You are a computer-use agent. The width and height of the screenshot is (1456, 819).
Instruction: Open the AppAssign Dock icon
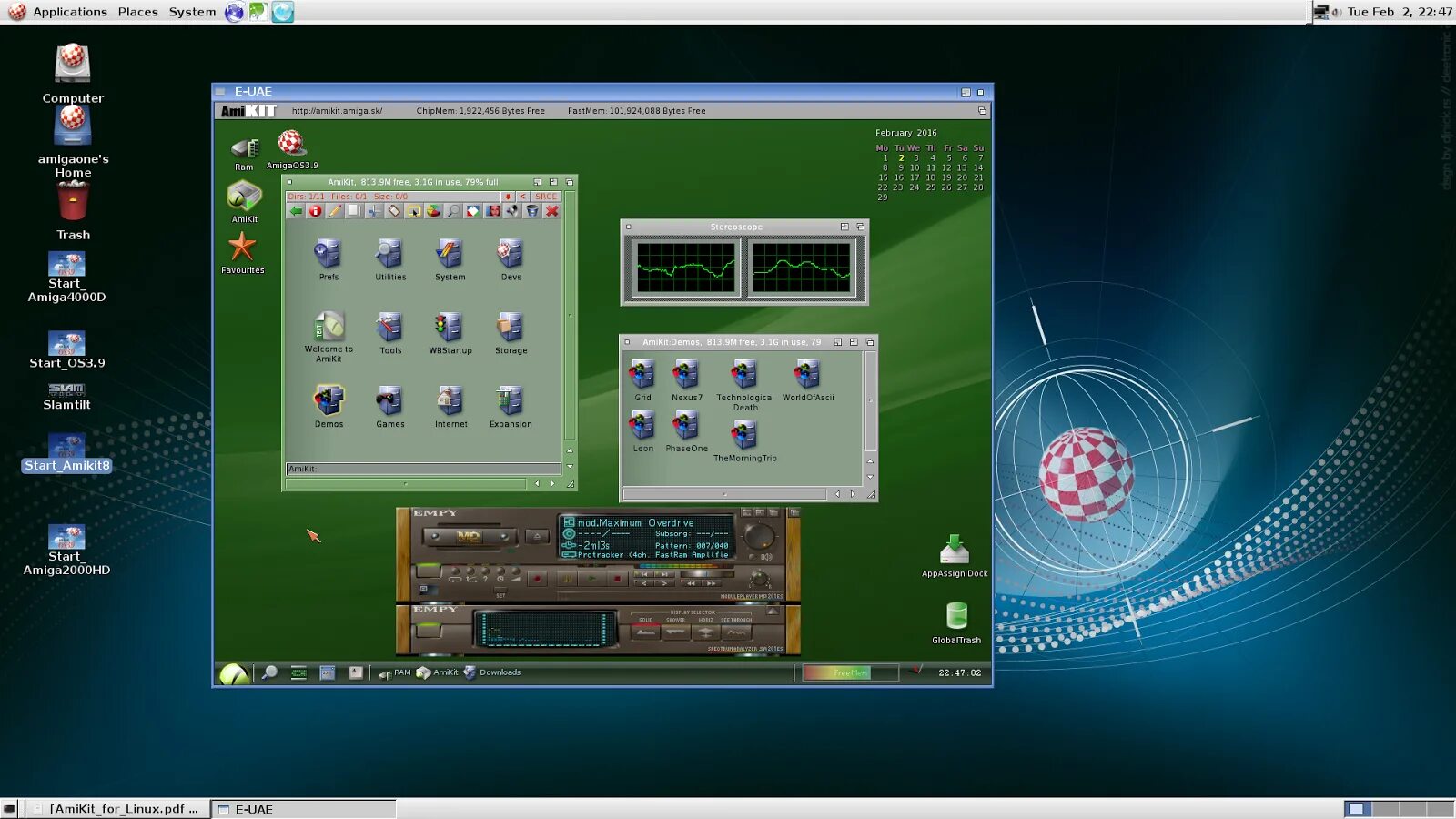[x=954, y=556]
